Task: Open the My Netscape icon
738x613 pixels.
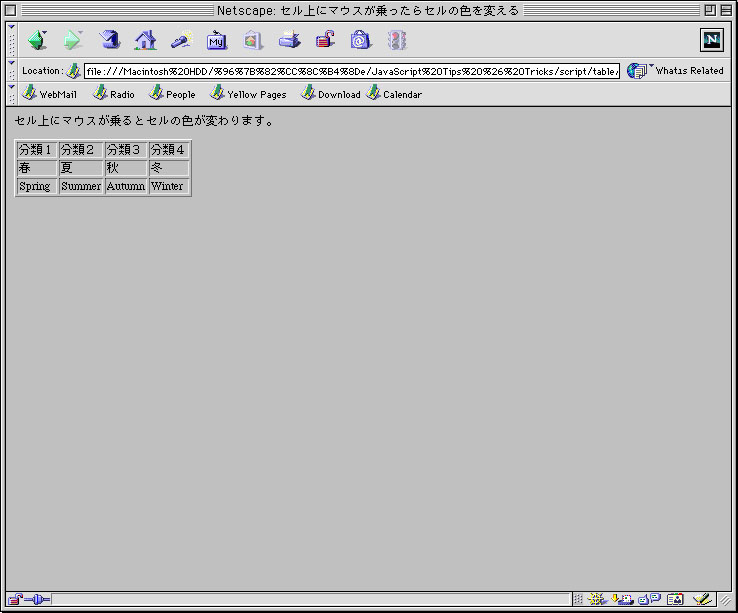Action: coord(217,40)
